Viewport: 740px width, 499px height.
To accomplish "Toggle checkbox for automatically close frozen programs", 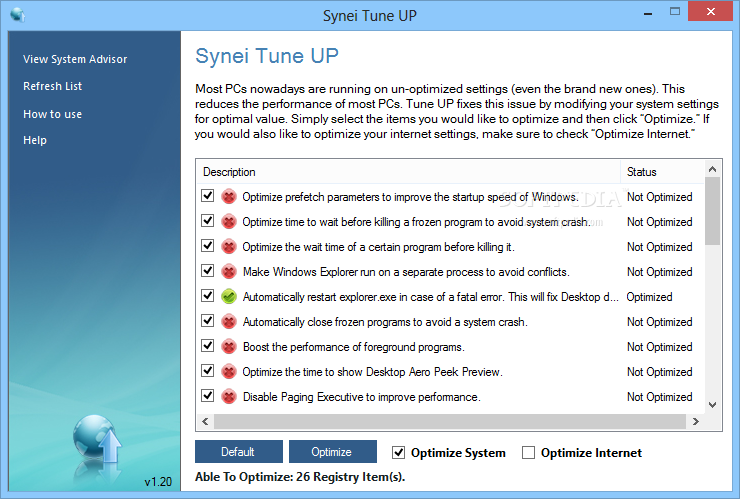I will (208, 321).
